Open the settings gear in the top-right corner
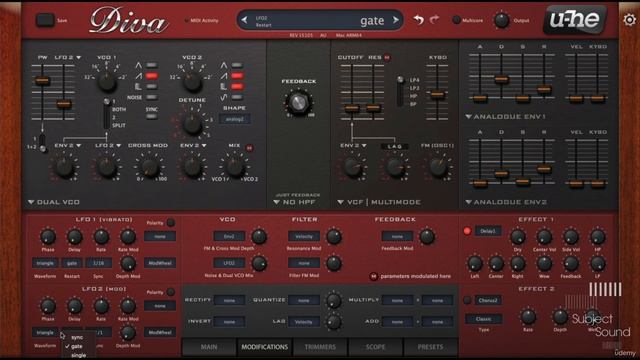The width and height of the screenshot is (640, 360). [630, 20]
